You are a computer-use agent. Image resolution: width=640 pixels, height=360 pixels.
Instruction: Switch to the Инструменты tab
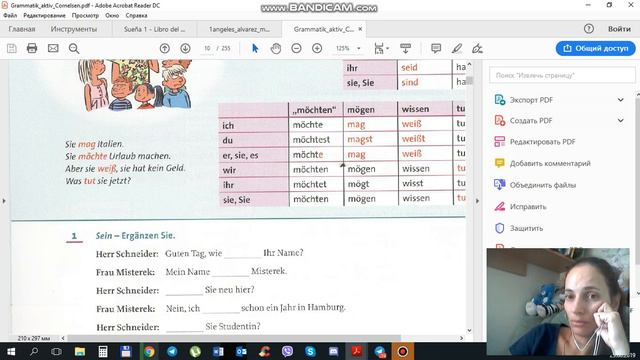[74, 29]
